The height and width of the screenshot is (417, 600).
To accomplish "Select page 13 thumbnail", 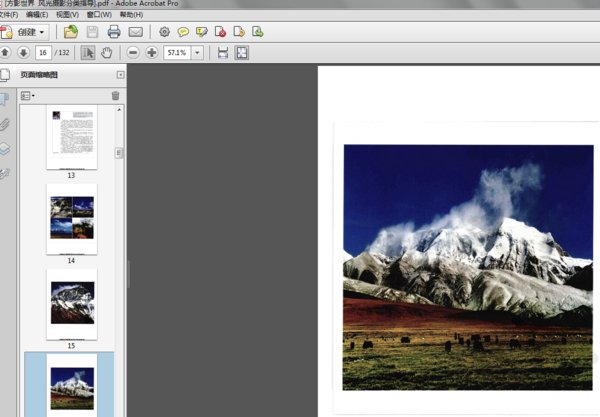I will pyautogui.click(x=72, y=138).
